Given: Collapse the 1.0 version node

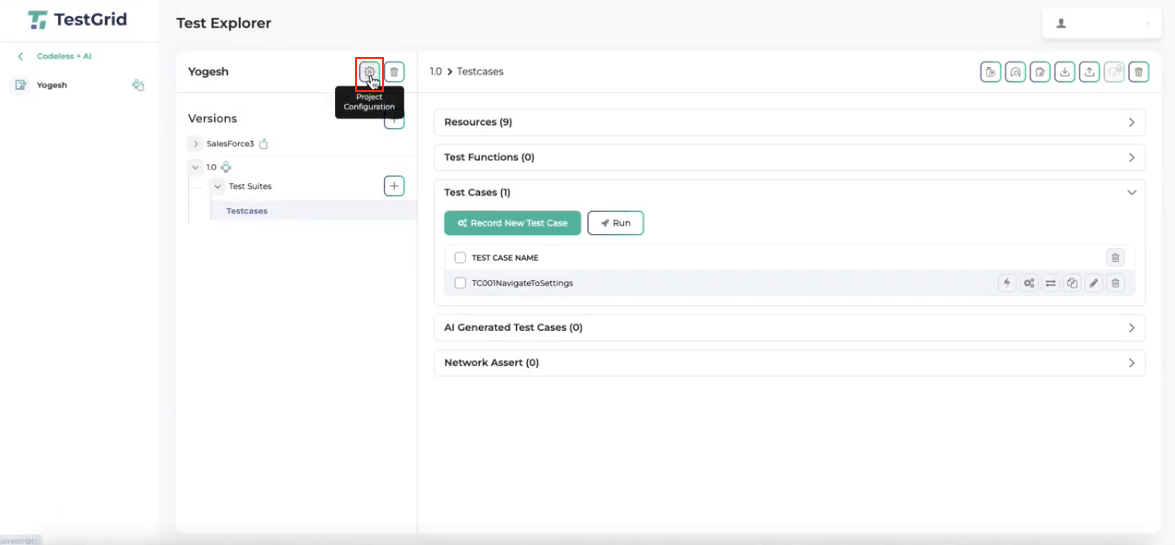Looking at the screenshot, I should (195, 167).
